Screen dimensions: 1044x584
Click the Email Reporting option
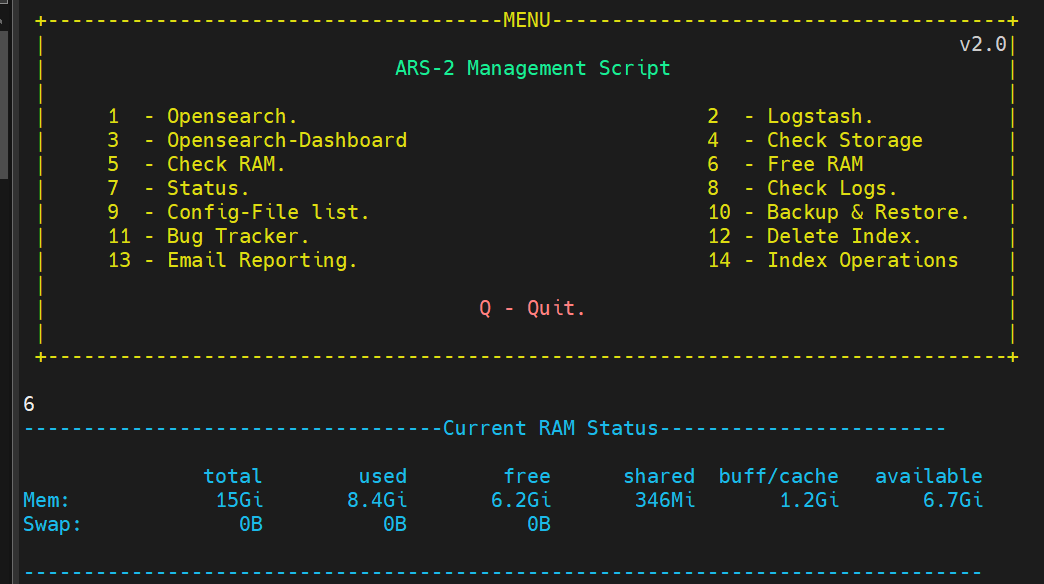click(x=262, y=260)
